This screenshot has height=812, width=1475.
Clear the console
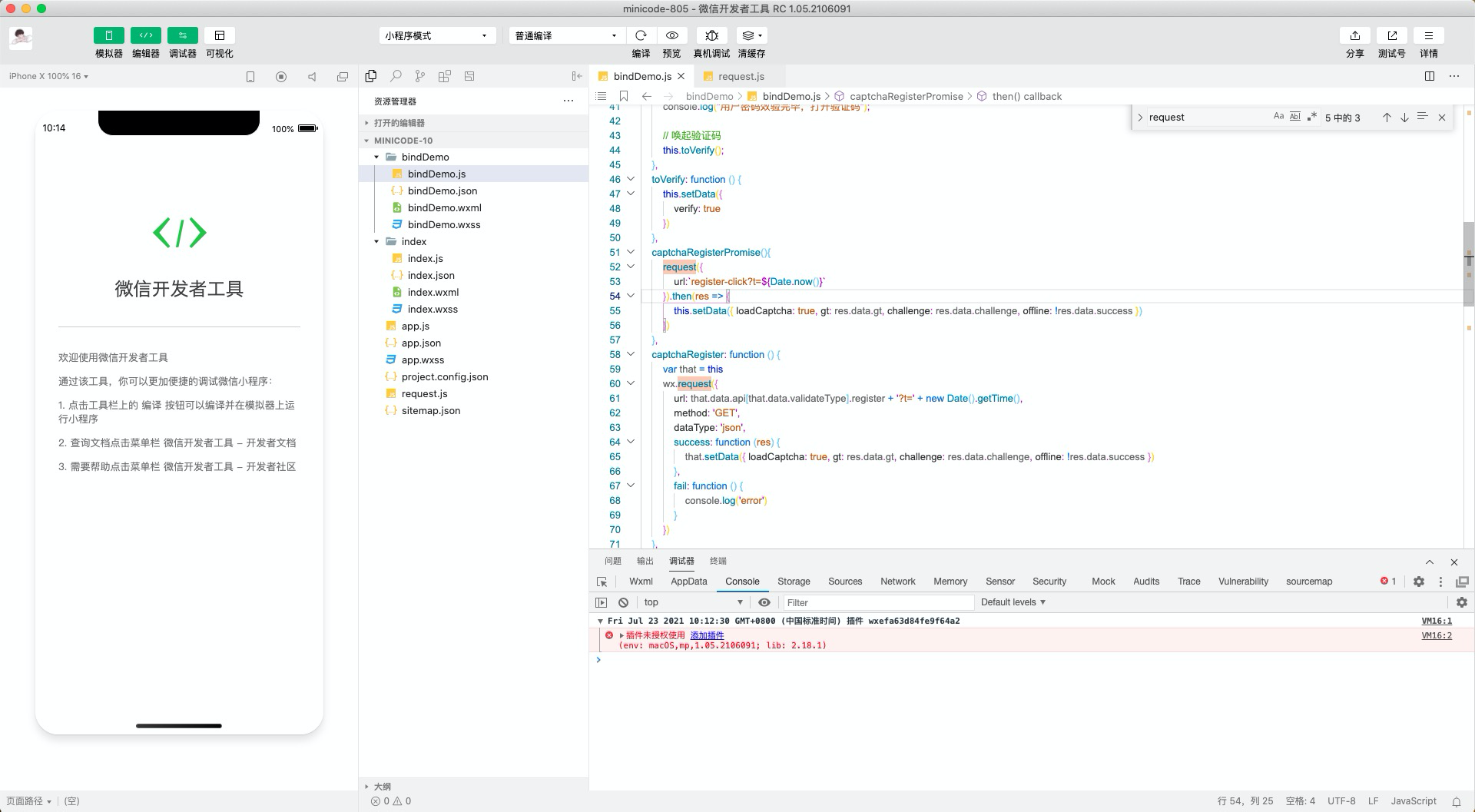[x=624, y=602]
